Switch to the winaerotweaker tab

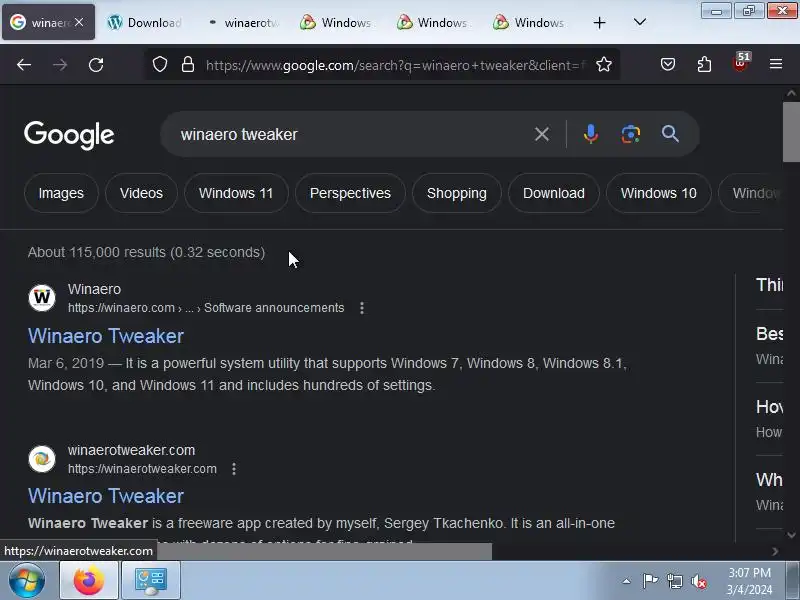coord(242,22)
